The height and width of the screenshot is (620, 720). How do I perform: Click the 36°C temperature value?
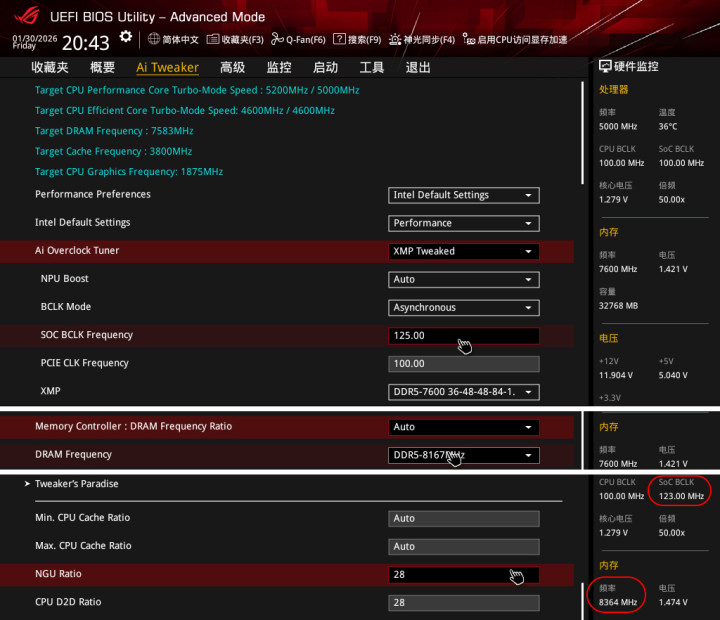tap(668, 126)
